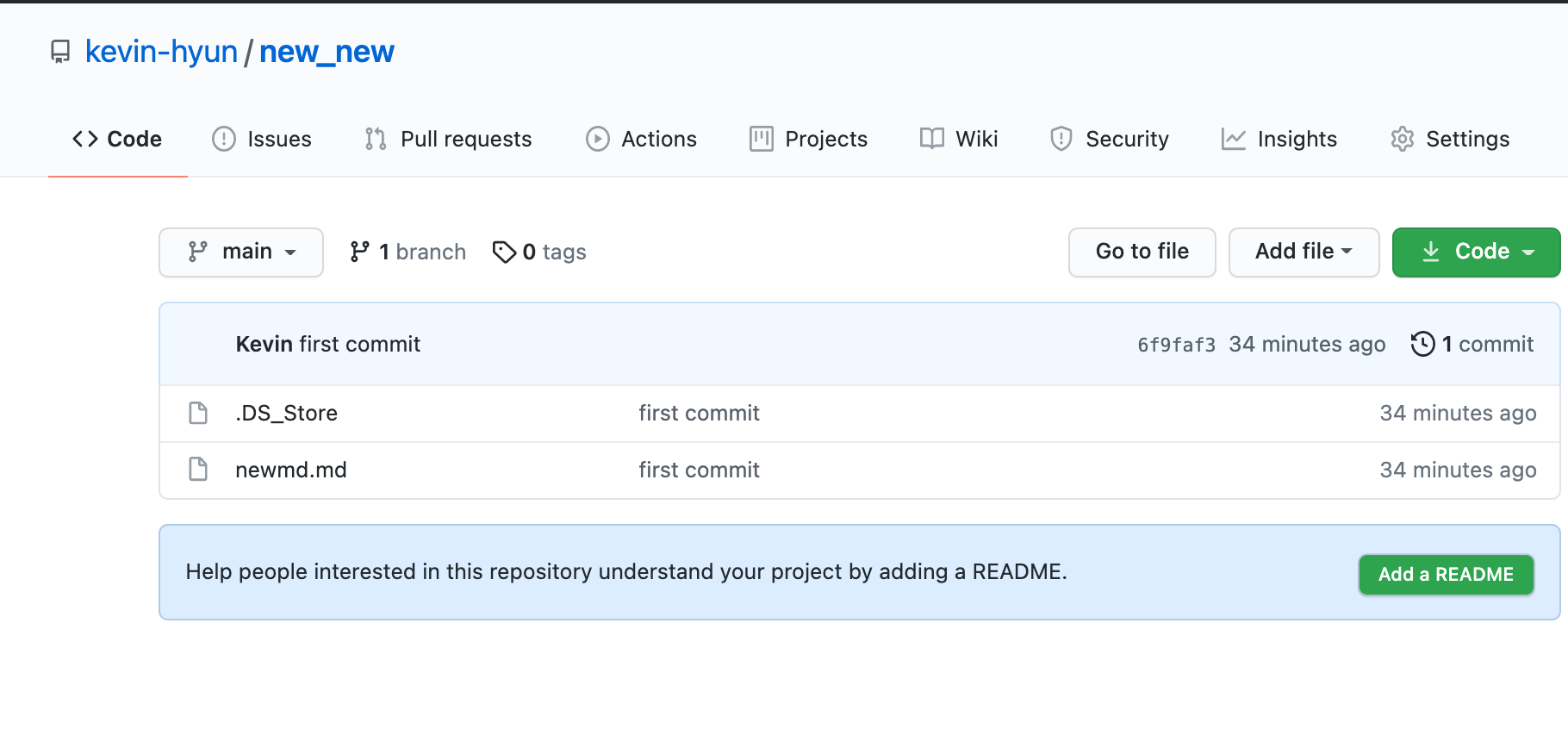1568x729 pixels.
Task: Click the file icon next to newmd.md
Action: [x=198, y=470]
